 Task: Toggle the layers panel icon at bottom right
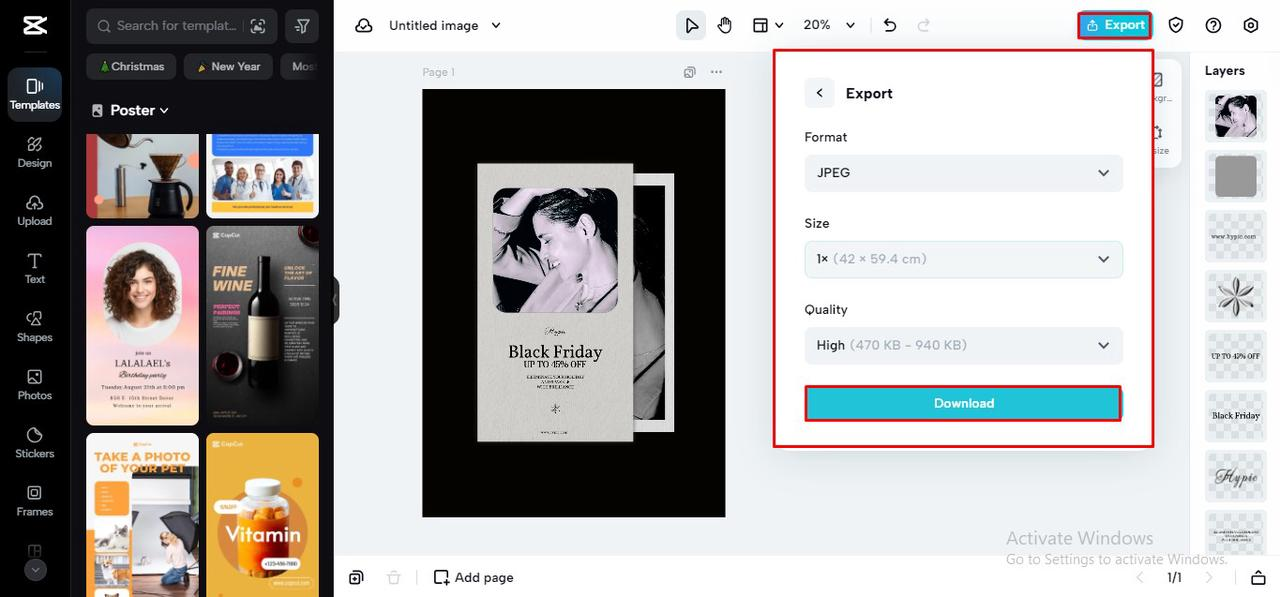click(1258, 578)
